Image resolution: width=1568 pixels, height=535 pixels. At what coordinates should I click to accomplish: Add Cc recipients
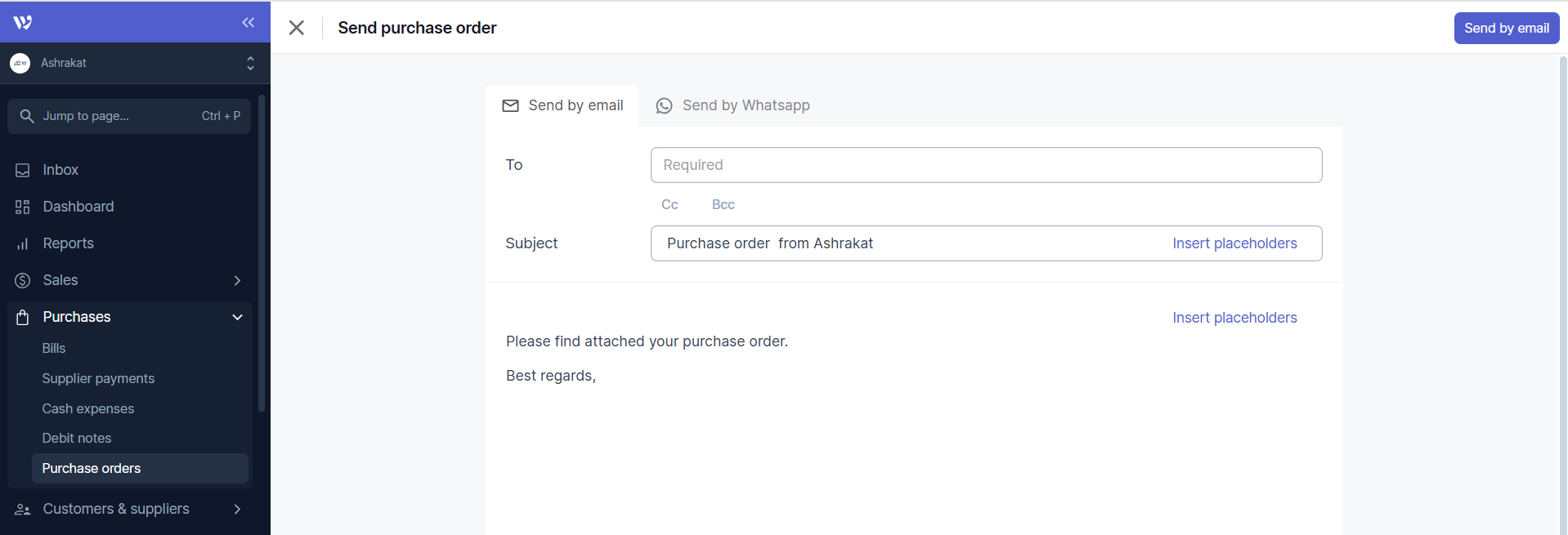pos(670,204)
